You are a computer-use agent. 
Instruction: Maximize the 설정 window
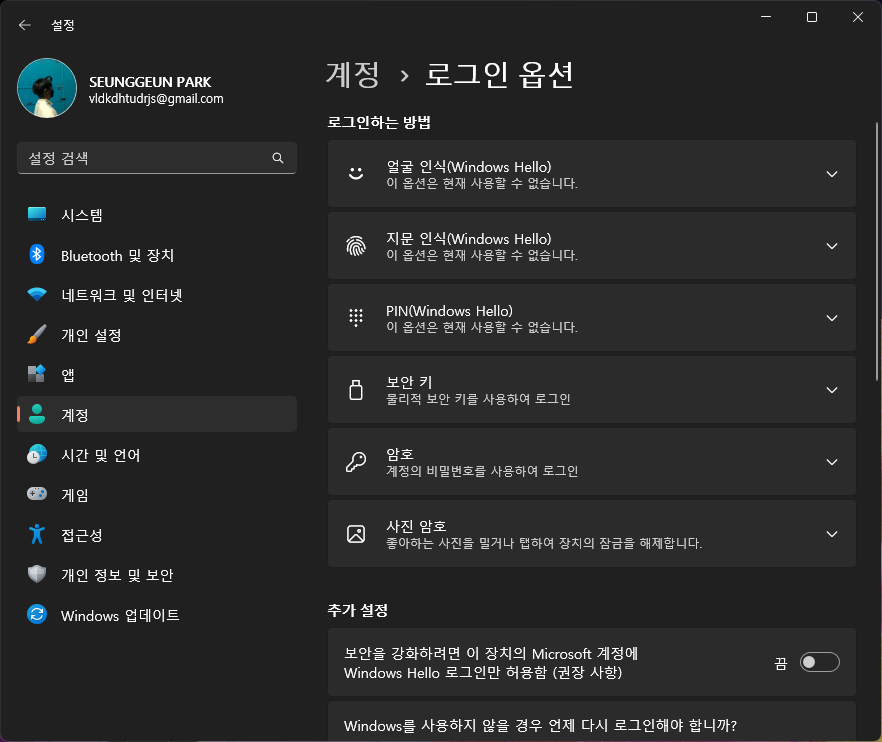(x=812, y=17)
